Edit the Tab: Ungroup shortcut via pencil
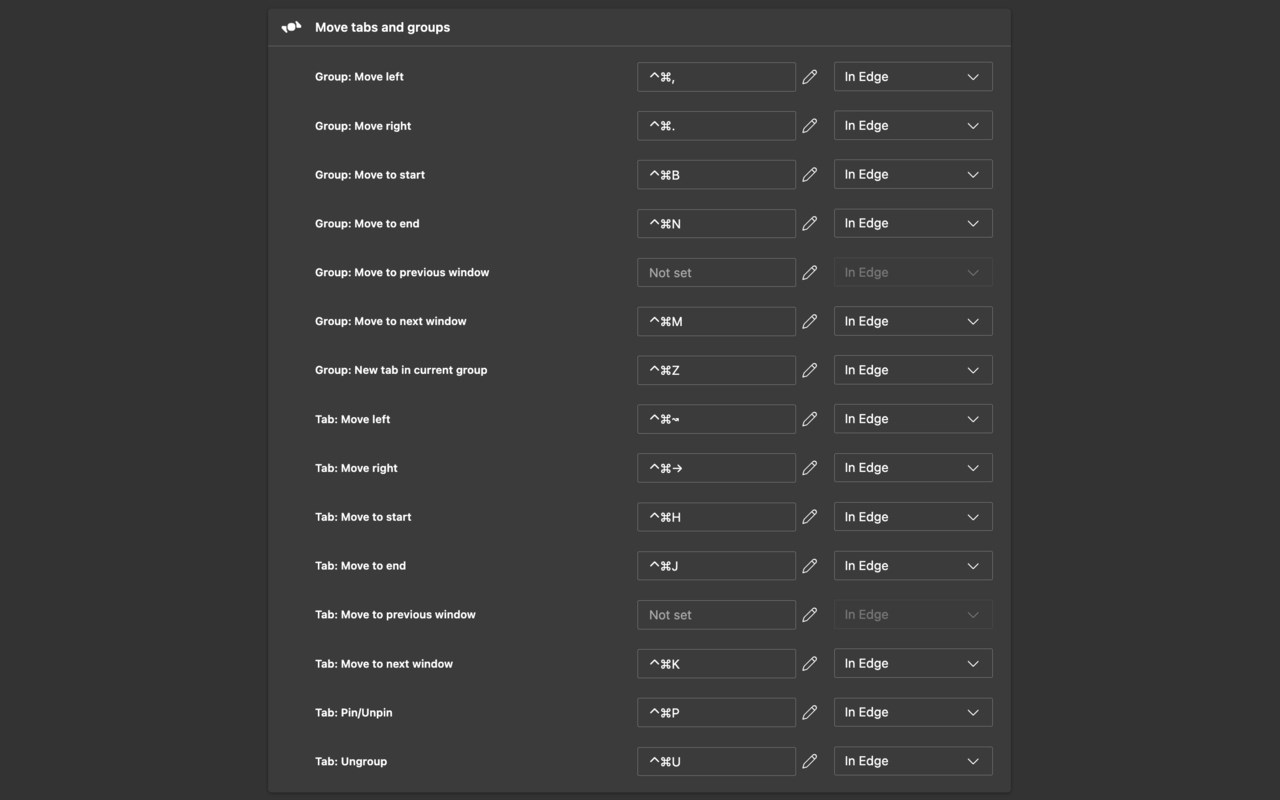This screenshot has width=1280, height=800. (x=810, y=761)
